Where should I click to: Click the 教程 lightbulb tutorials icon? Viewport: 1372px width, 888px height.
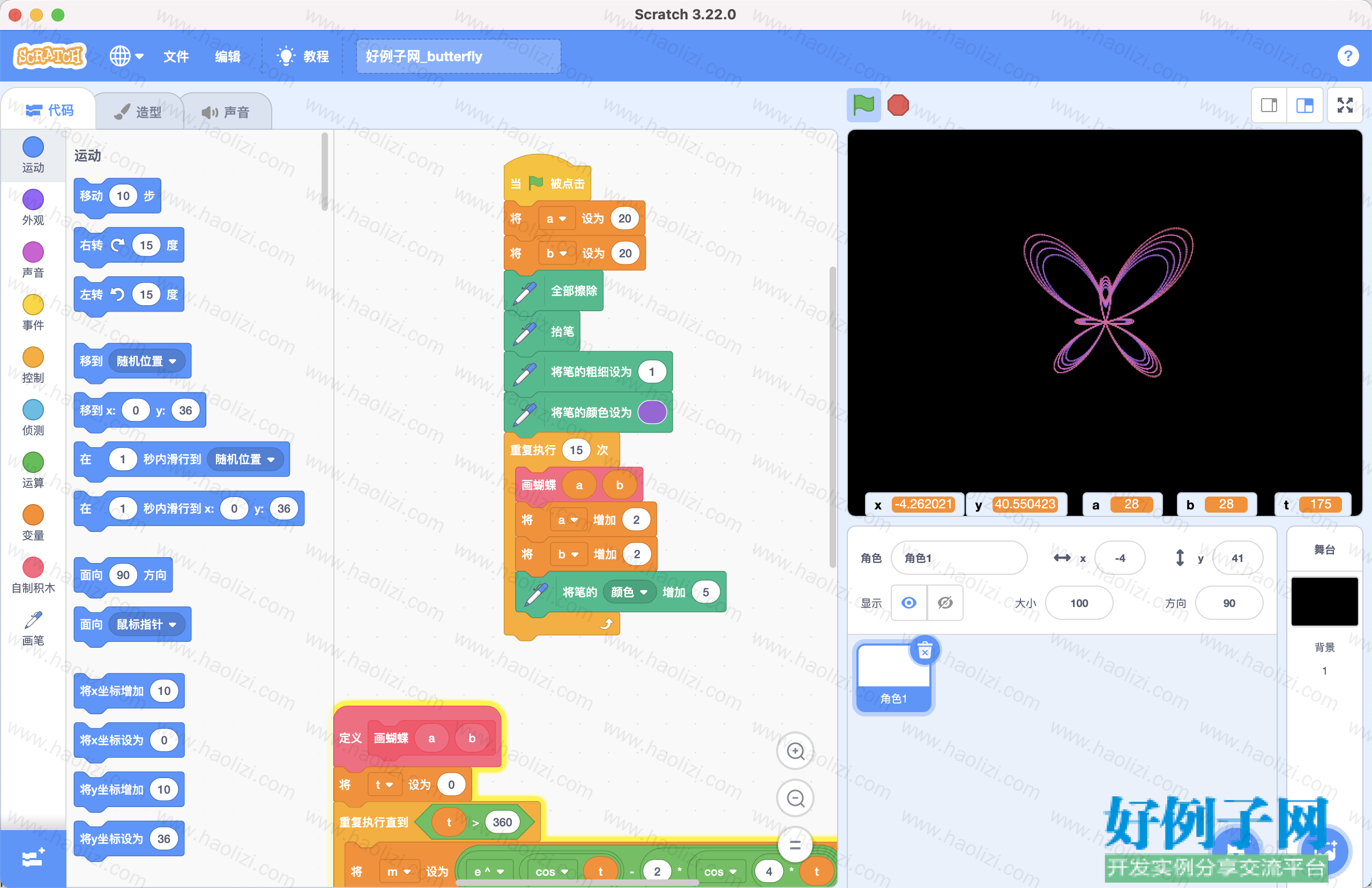(x=286, y=56)
